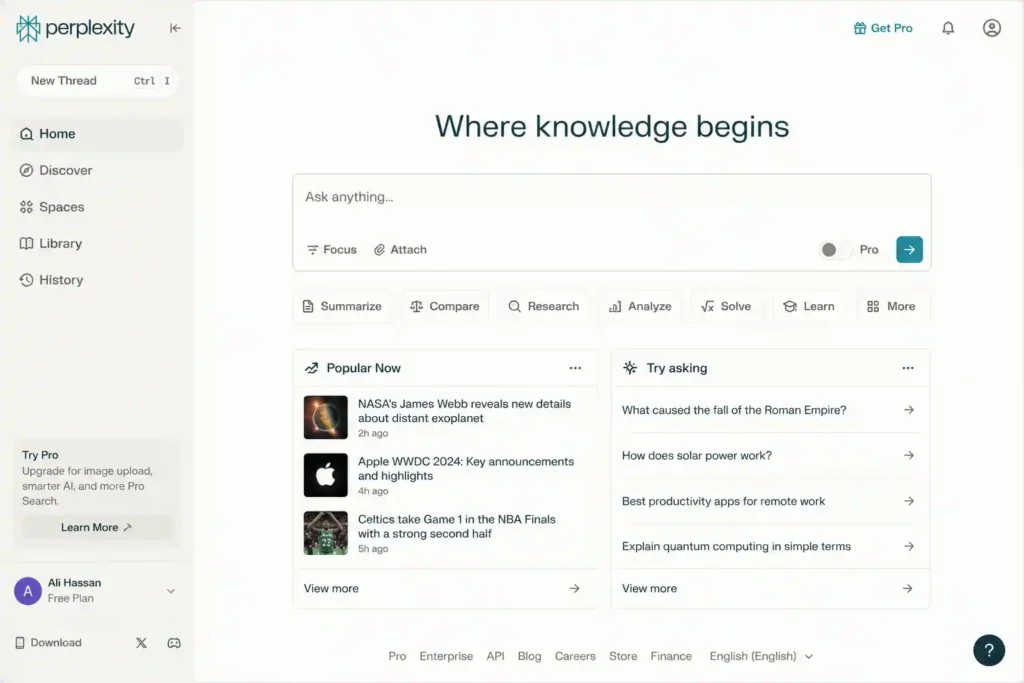Click the Ask anything input field
Viewport: 1024px width, 683px height.
click(x=611, y=197)
